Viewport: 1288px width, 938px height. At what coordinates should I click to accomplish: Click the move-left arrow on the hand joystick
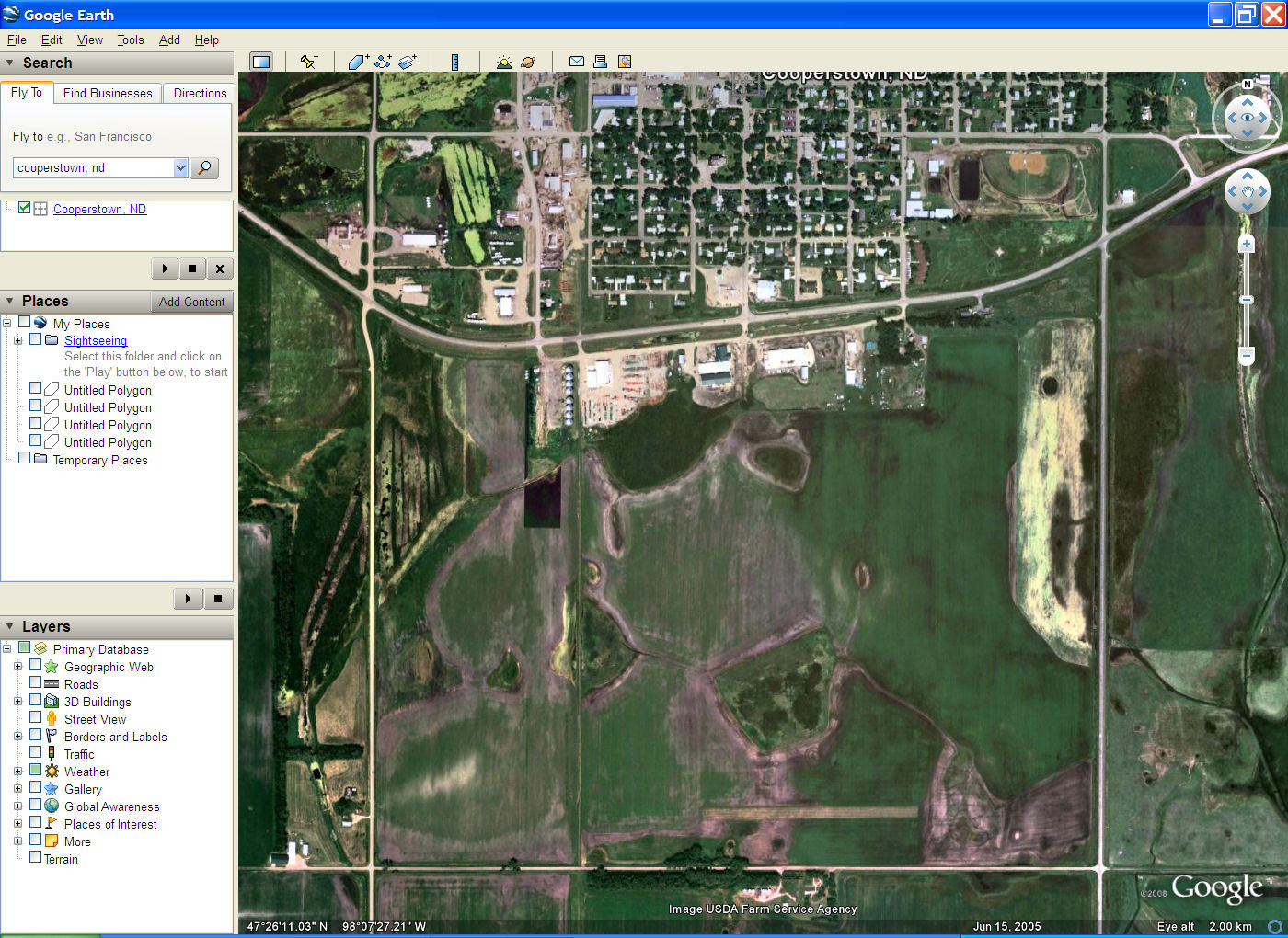coord(1232,191)
